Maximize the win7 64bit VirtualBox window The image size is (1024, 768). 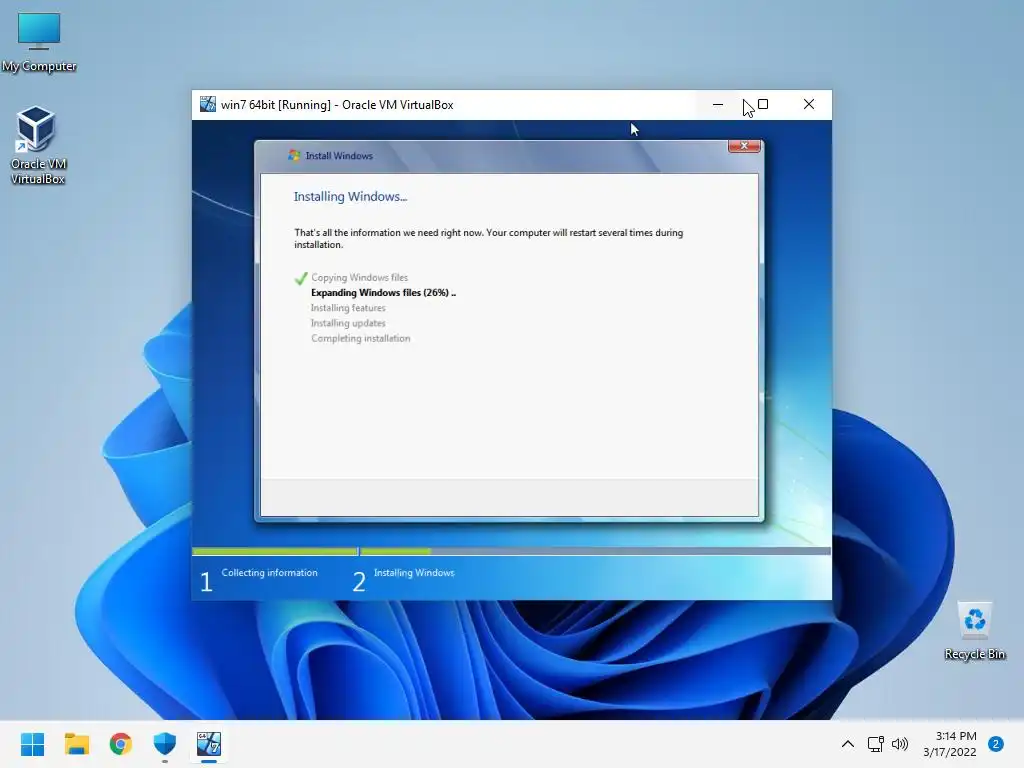763,104
